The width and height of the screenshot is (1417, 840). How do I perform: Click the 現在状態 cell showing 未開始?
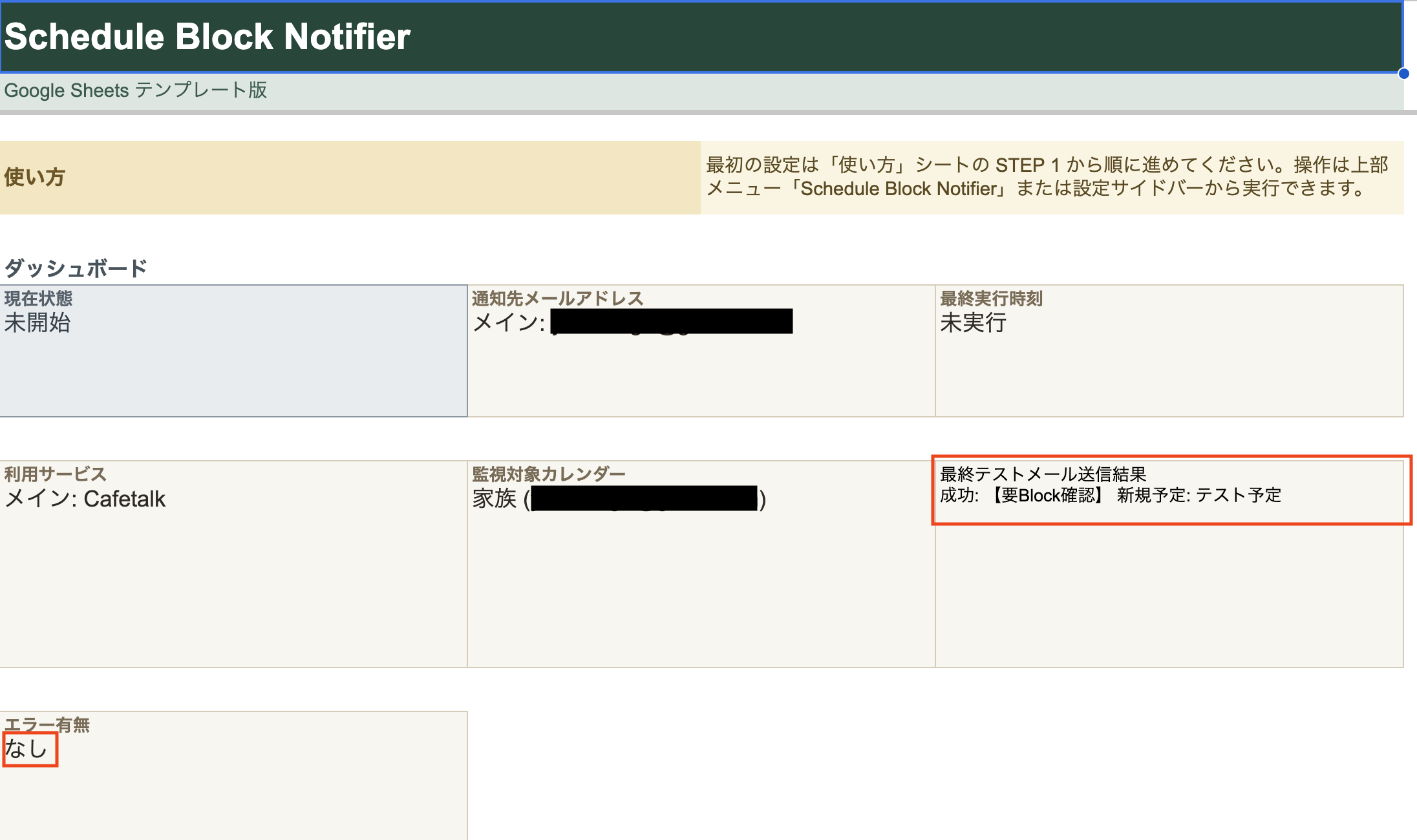233,349
